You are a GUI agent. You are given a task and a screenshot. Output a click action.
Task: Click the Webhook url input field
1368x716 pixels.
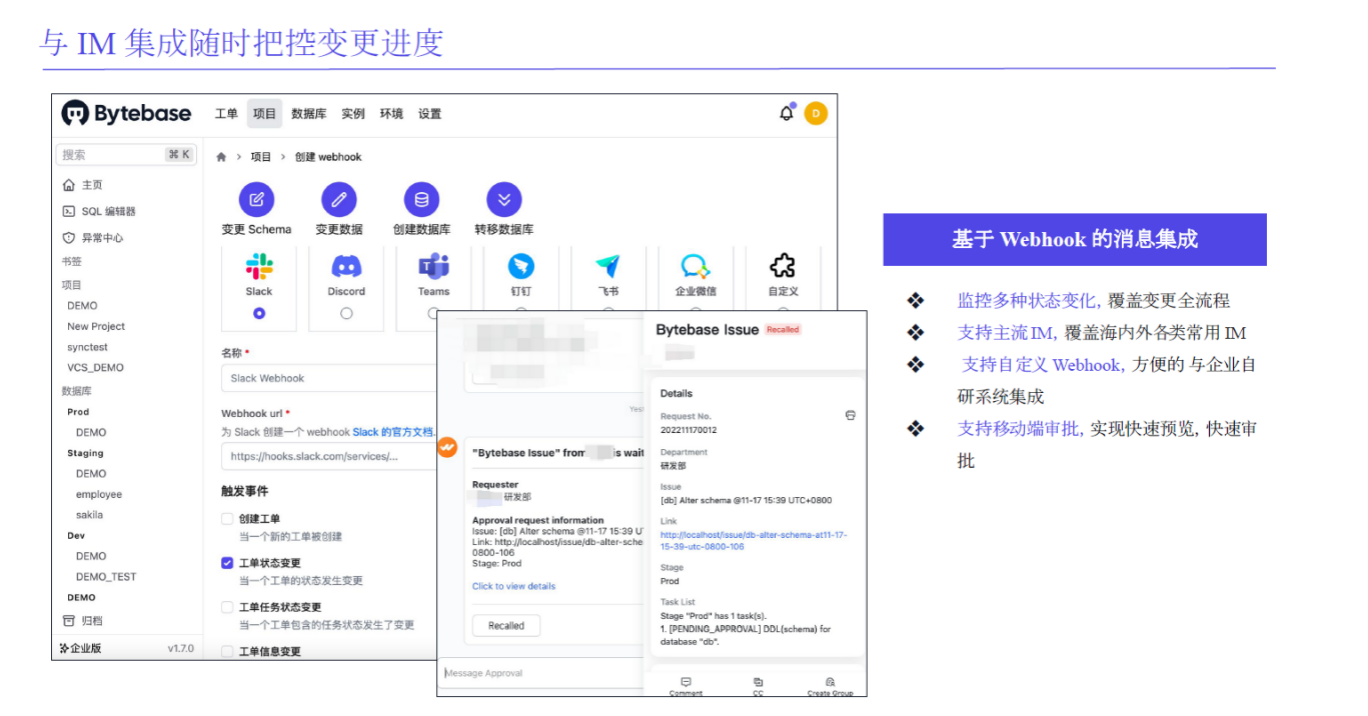[328, 456]
